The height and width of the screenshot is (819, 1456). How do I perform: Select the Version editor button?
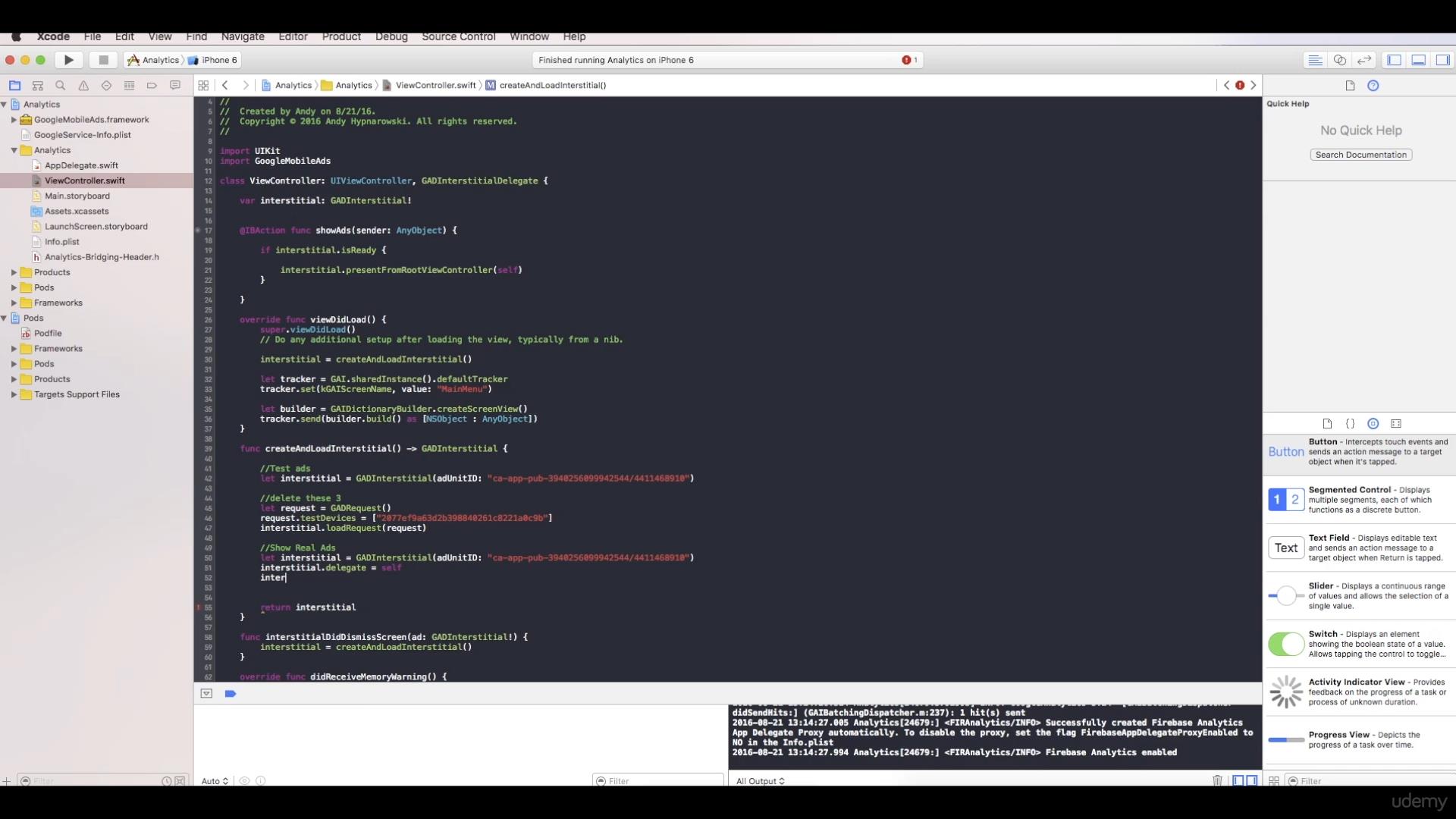click(1364, 60)
